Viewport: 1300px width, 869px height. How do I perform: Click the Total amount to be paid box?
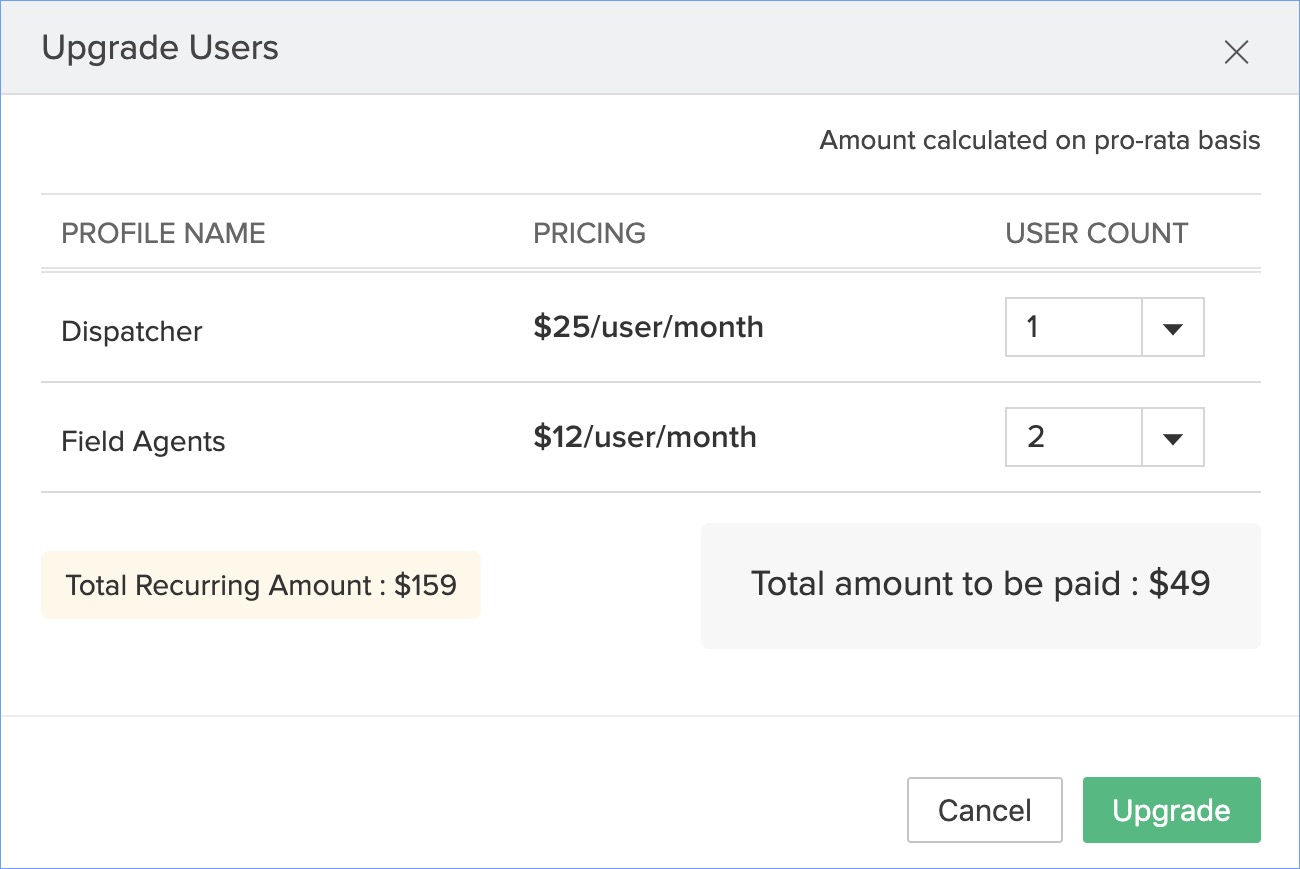click(x=980, y=584)
